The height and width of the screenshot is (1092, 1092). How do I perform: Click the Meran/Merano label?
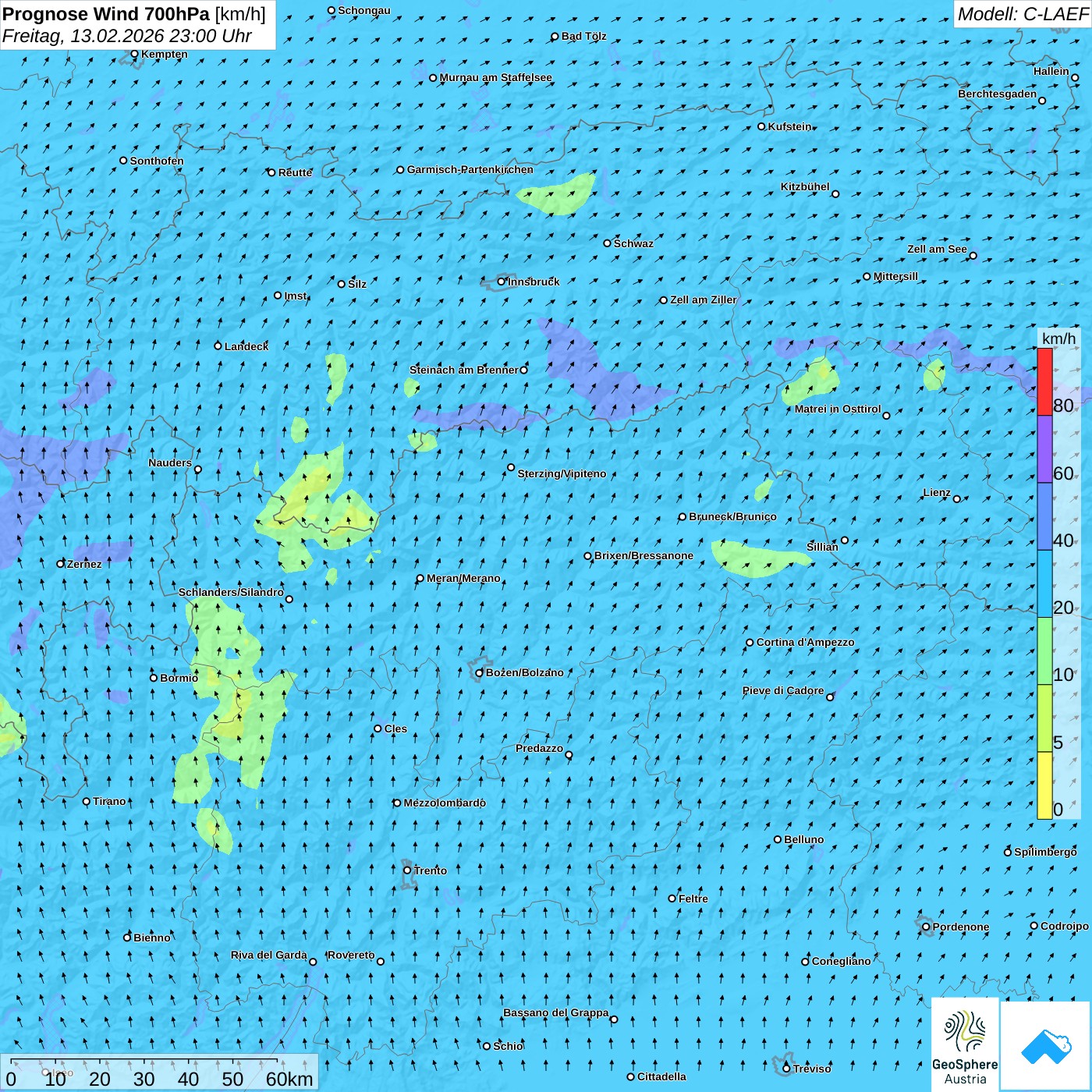[x=463, y=578]
